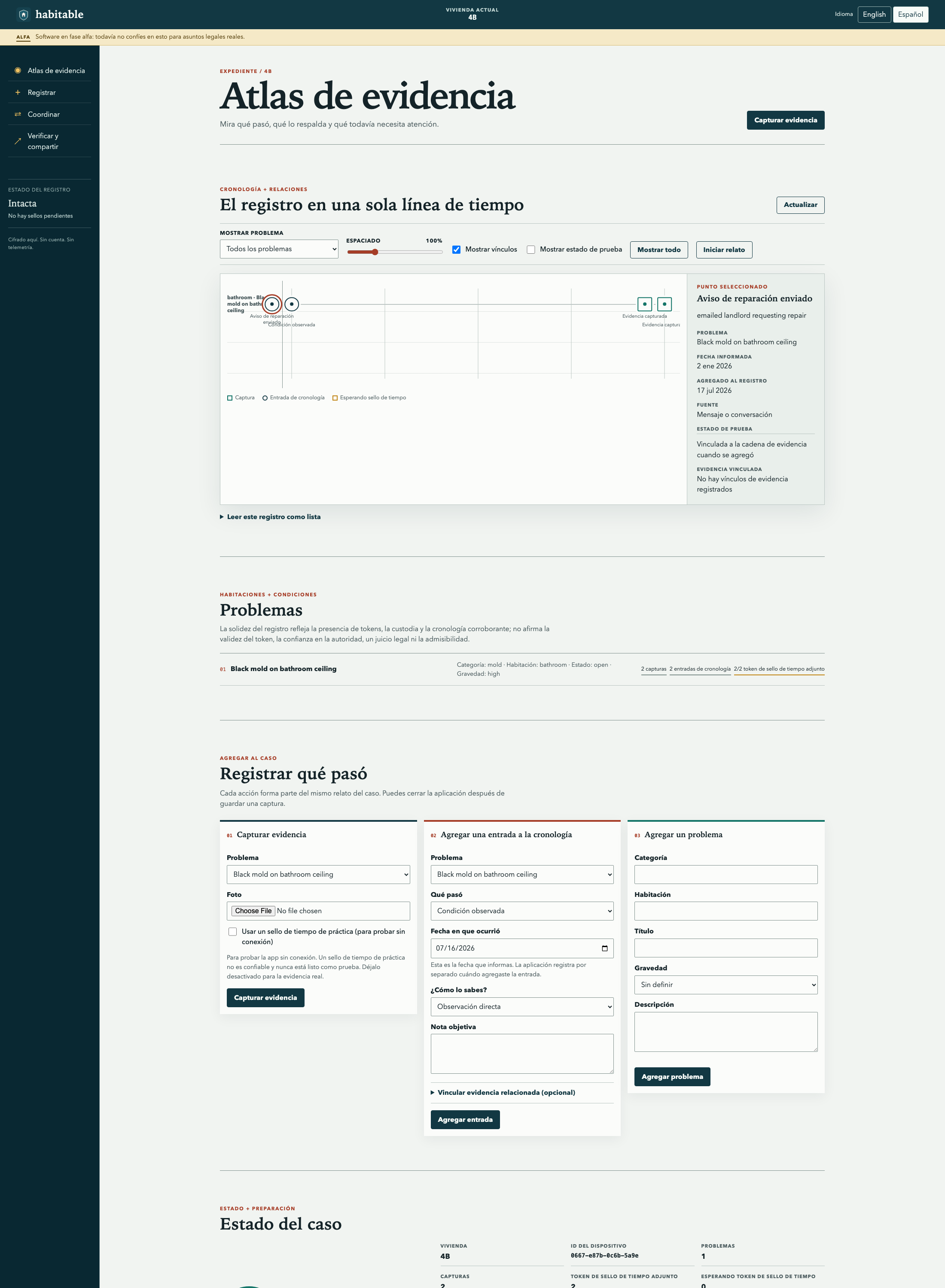The height and width of the screenshot is (1288, 945).
Task: Open calendar picker in Fecha en que ocurrió
Action: pos(605,948)
